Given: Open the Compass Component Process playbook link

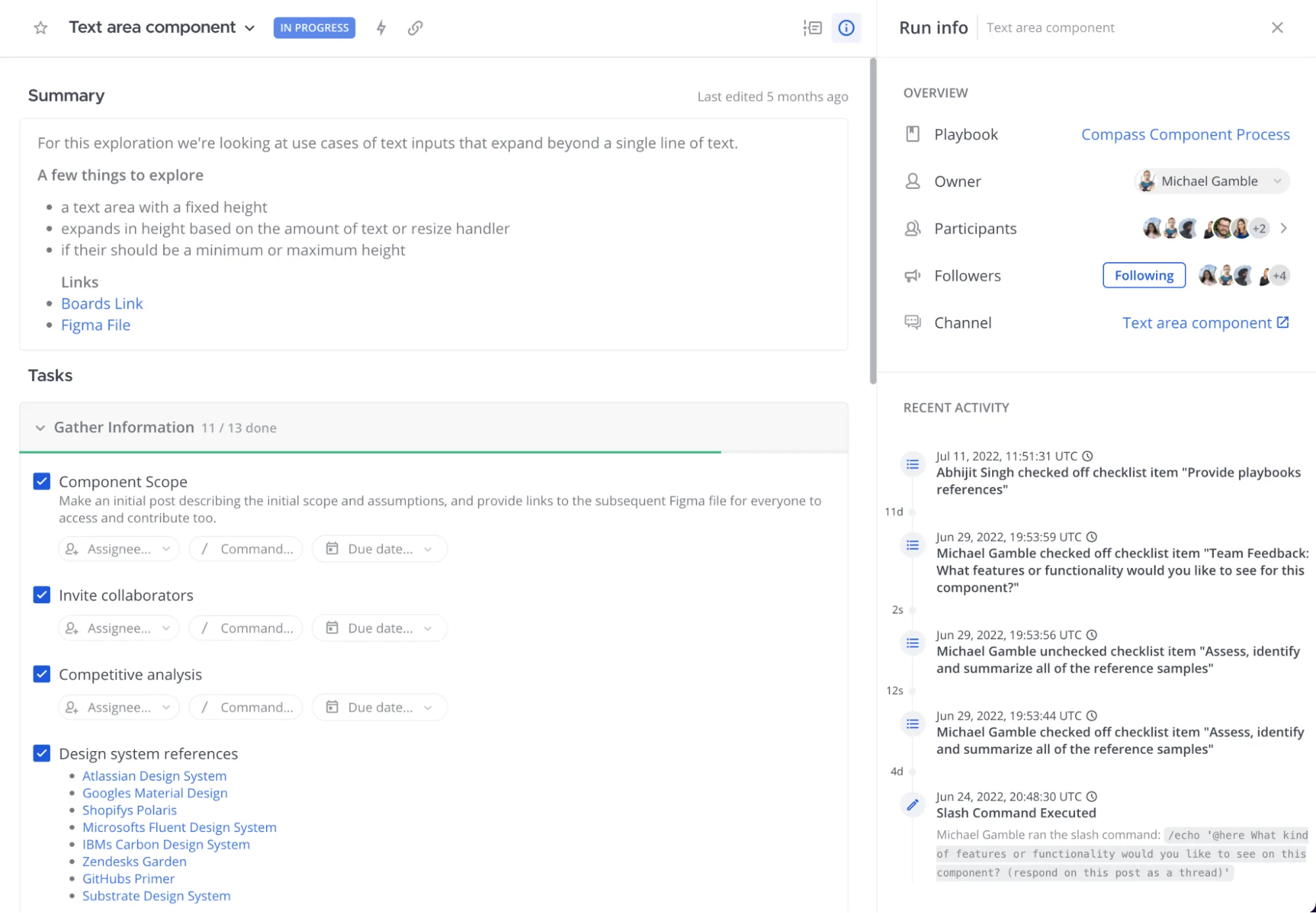Looking at the screenshot, I should click(1185, 134).
